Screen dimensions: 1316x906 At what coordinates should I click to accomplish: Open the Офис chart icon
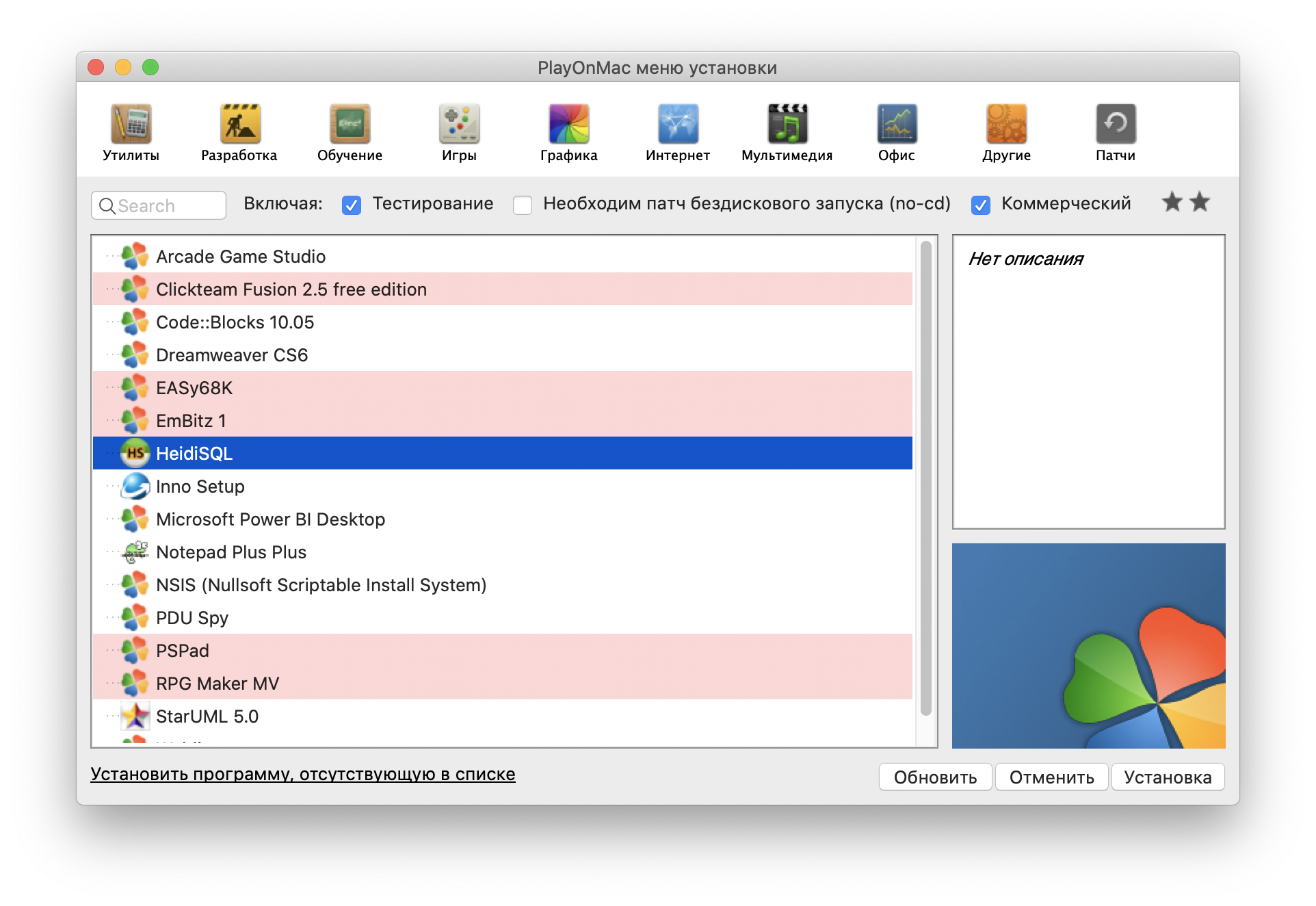point(897,125)
